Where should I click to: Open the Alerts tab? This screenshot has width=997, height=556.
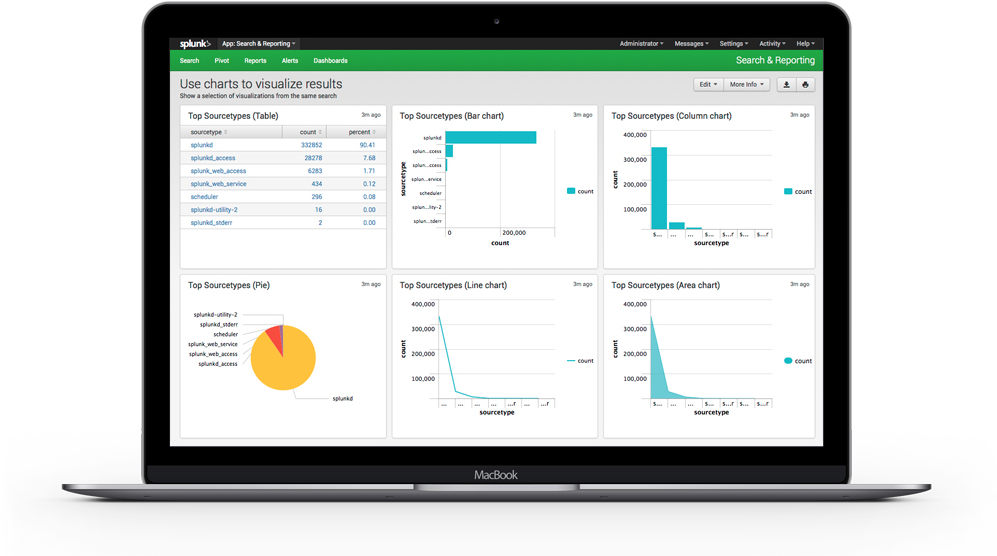[290, 61]
